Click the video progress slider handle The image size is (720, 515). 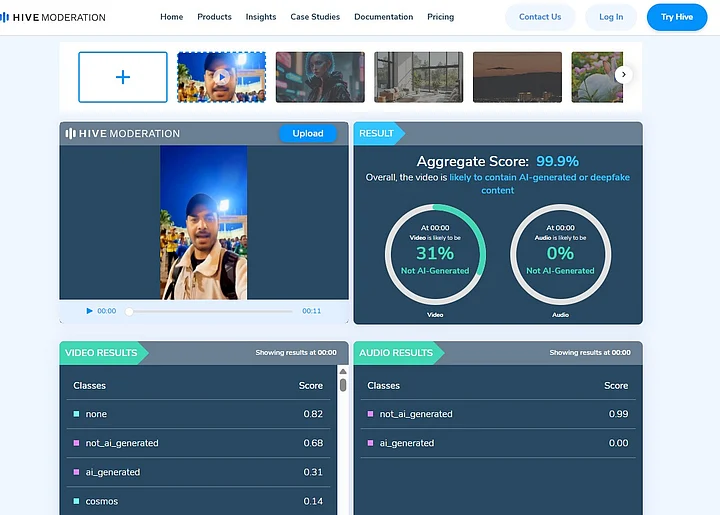click(129, 311)
